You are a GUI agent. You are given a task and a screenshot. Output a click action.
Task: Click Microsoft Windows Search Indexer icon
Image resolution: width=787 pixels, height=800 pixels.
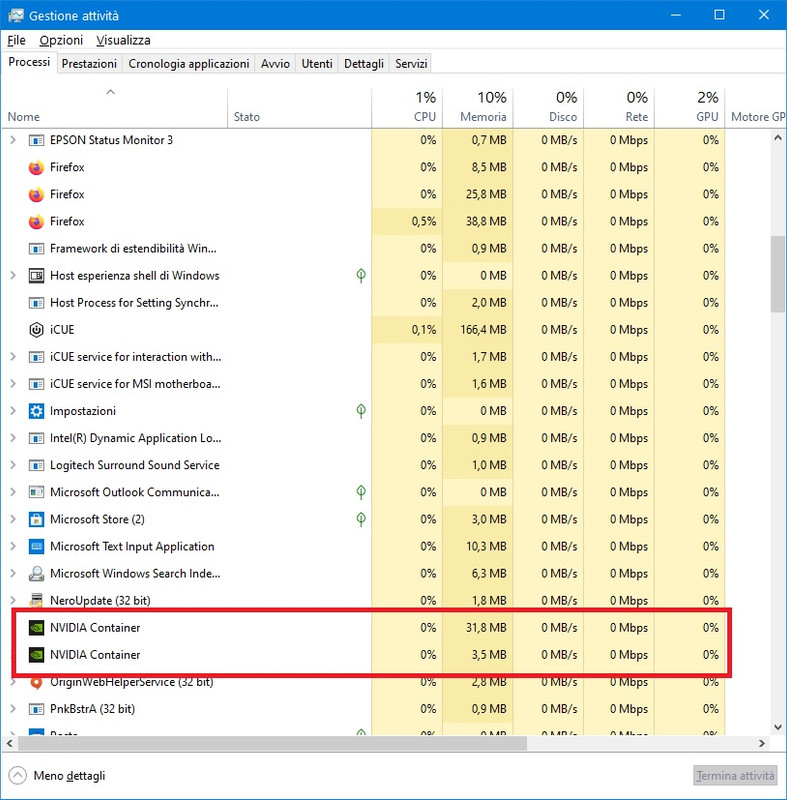[x=36, y=573]
